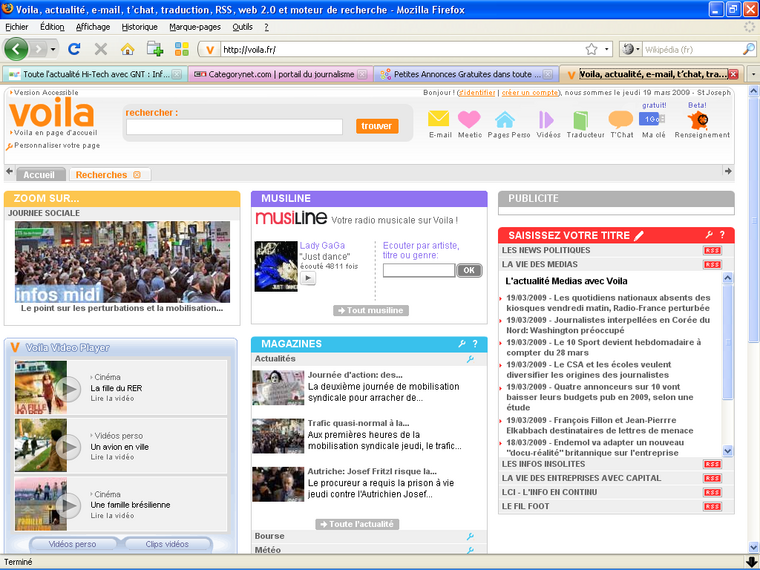
Task: Click the trouver search button
Action: click(x=377, y=126)
